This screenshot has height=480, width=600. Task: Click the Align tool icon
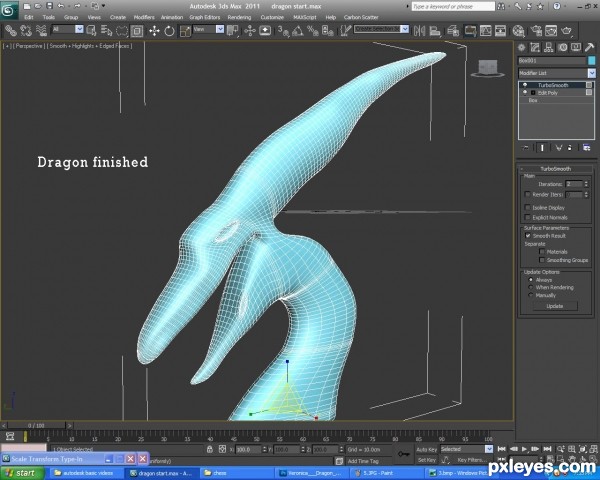tap(435, 31)
